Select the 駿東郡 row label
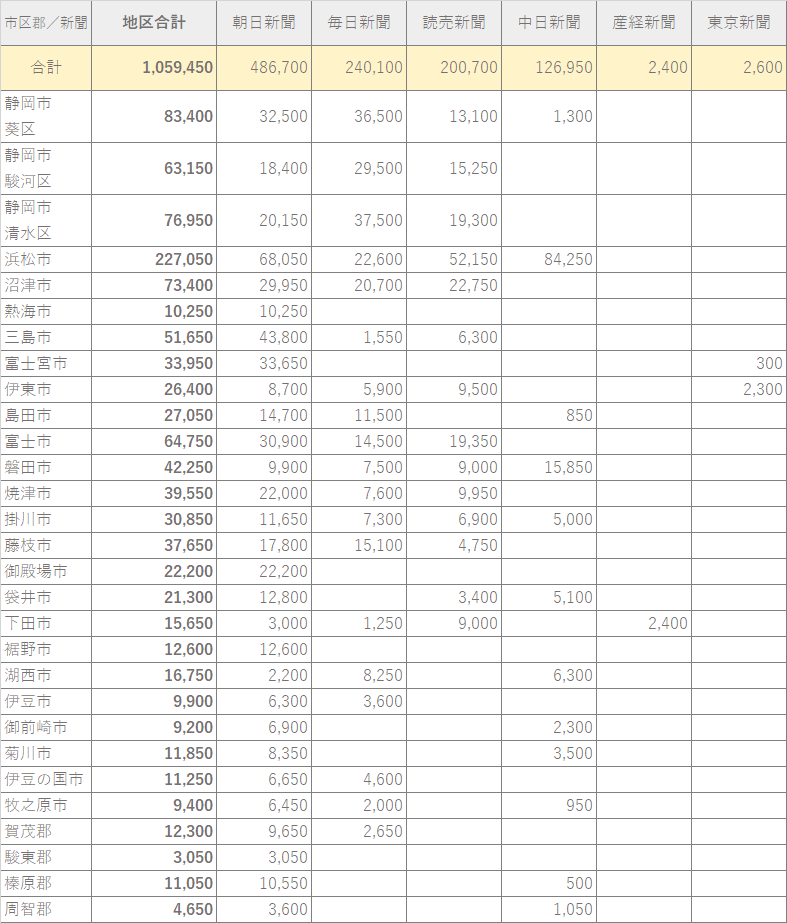Viewport: 787px width, 923px height. click(x=46, y=858)
